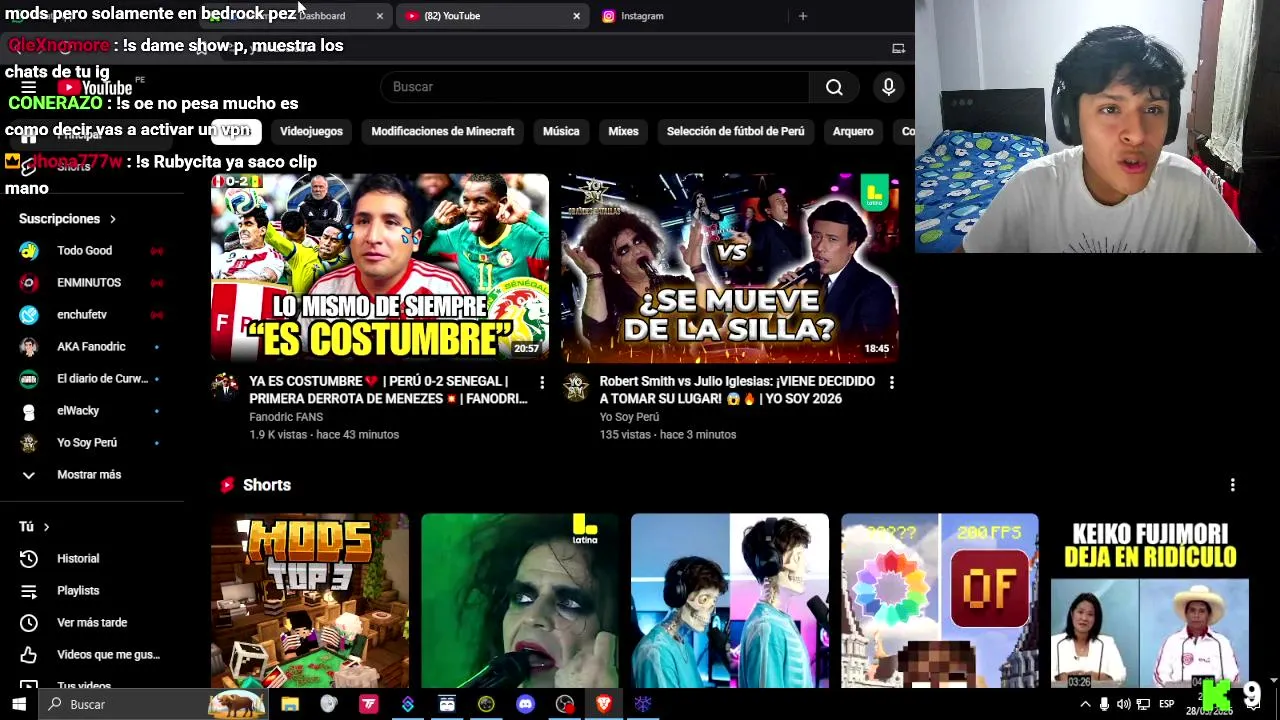
Task: Open ENMINUTOS subscription channel
Action: coord(91,282)
